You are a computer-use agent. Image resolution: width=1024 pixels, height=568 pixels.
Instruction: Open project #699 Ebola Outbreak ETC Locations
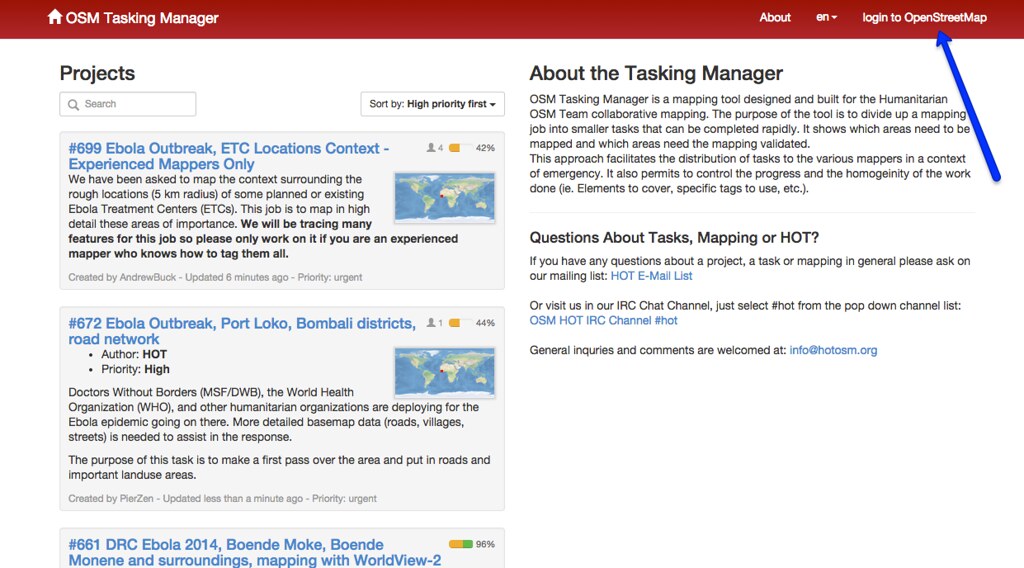229,156
